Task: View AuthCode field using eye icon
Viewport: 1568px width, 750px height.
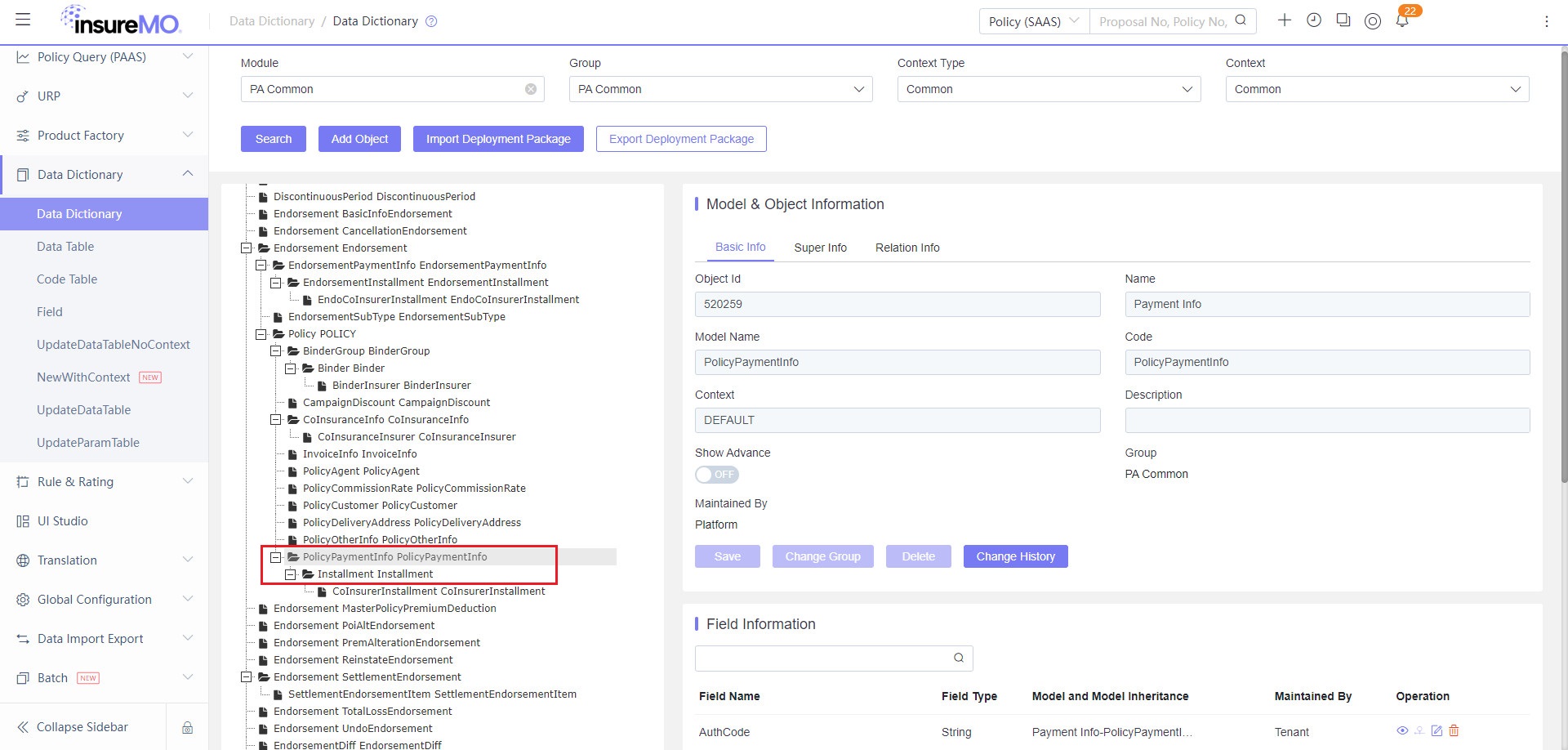Action: [1402, 731]
